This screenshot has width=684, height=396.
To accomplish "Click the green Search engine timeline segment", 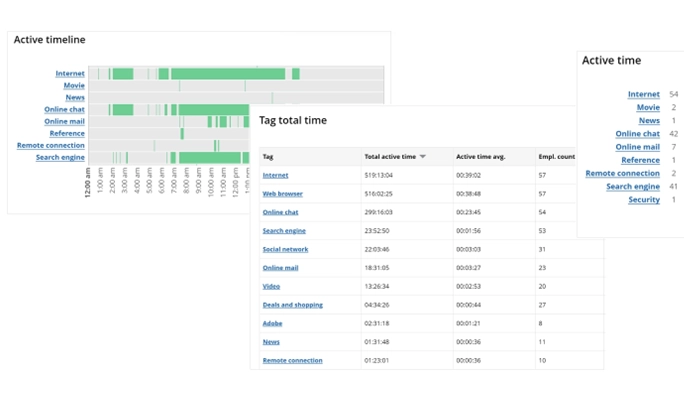I will coord(210,157).
